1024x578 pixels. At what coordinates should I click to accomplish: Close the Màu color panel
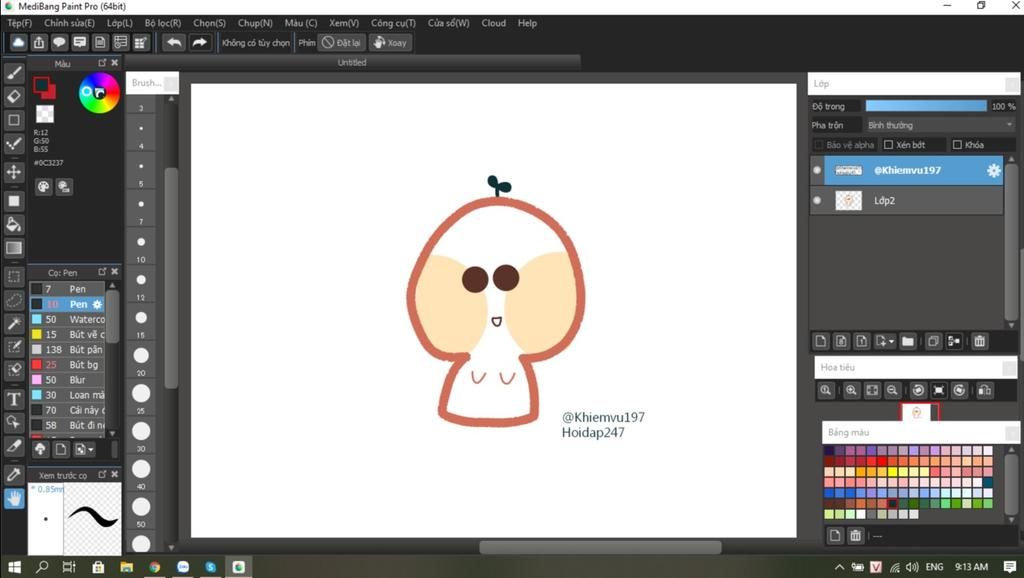(x=115, y=63)
